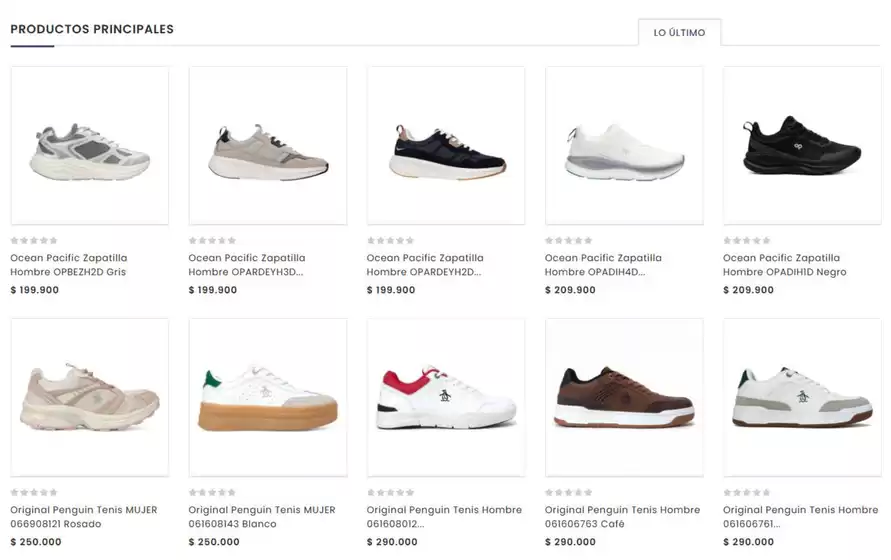Screen dimensions: 891x560
Task: Click star rating under 061606763 Café sneaker
Action: coord(568,492)
